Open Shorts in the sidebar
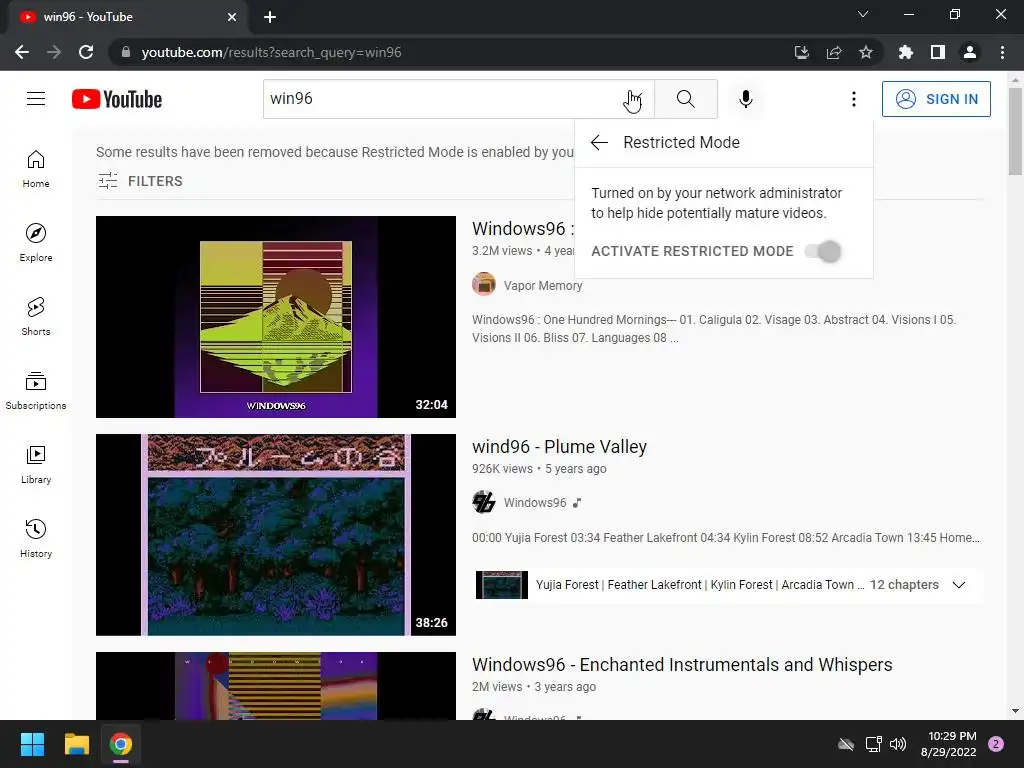This screenshot has width=1024, height=768. pos(36,316)
